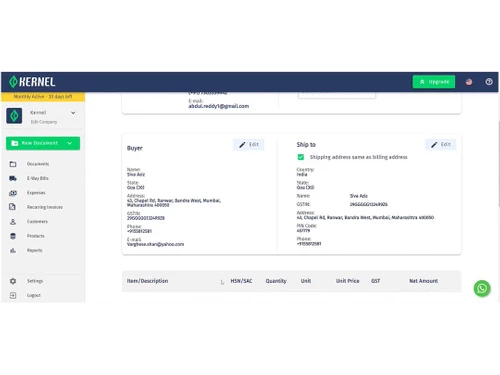Open Settings in sidebar

click(35, 281)
